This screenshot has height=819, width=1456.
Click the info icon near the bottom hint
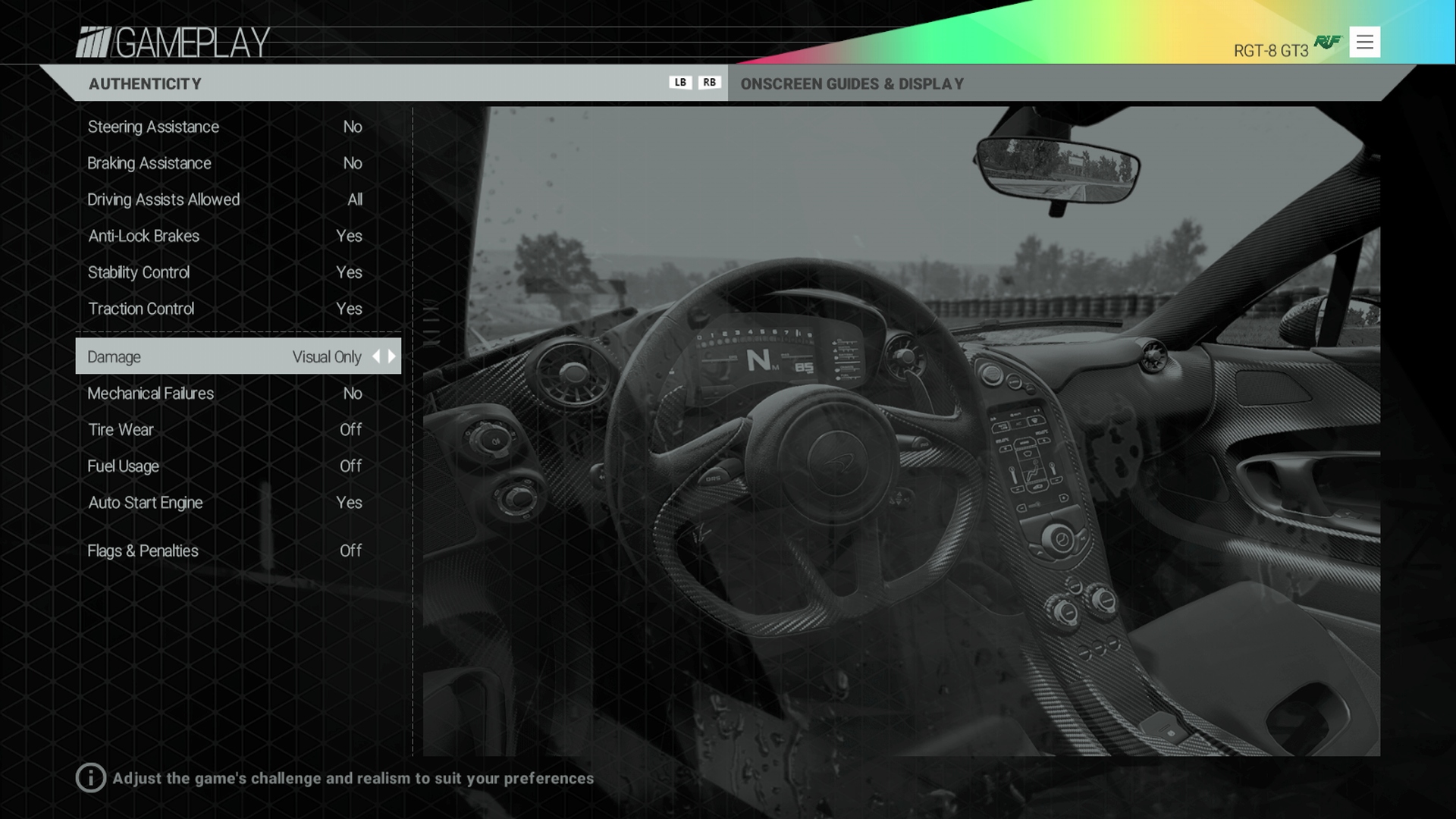(x=91, y=777)
